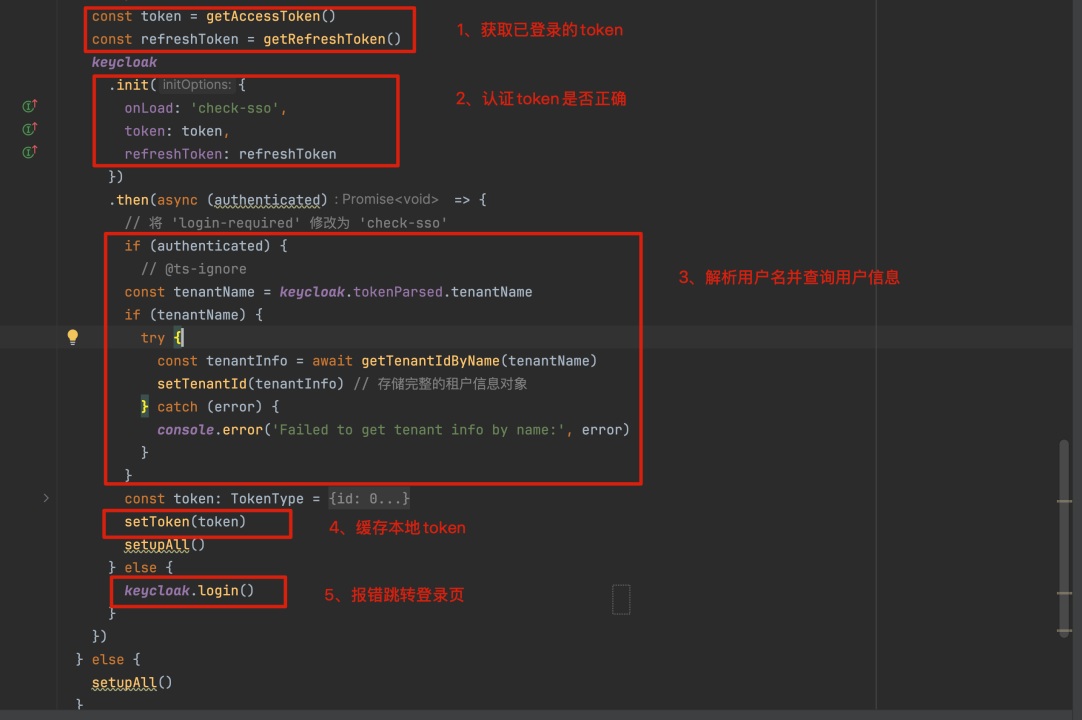1082x720 pixels.
Task: Click the 'TokenType' type annotation
Action: pyautogui.click(x=267, y=498)
